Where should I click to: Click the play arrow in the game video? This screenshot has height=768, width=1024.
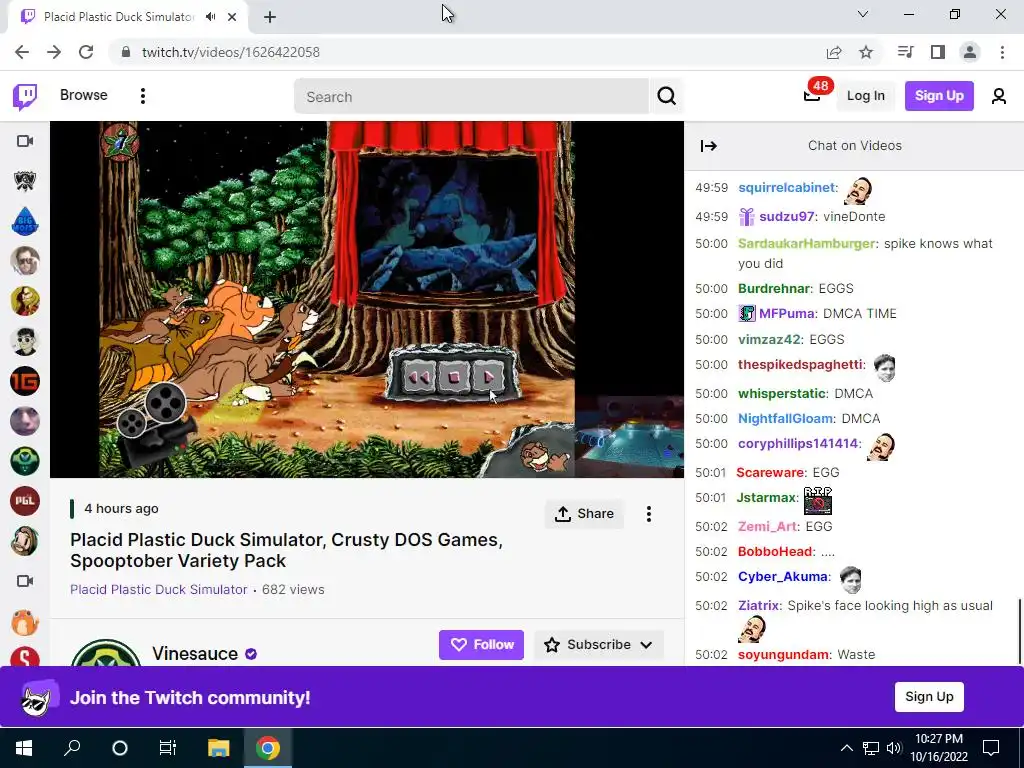pyautogui.click(x=488, y=377)
